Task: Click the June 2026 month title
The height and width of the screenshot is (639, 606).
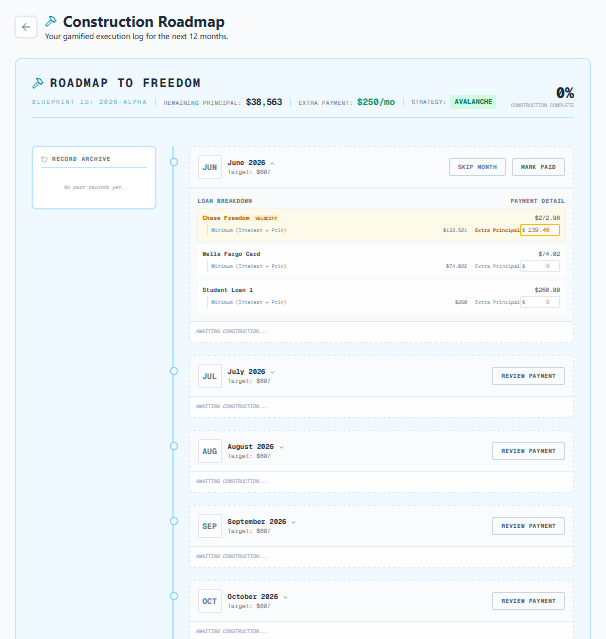Action: (x=246, y=163)
